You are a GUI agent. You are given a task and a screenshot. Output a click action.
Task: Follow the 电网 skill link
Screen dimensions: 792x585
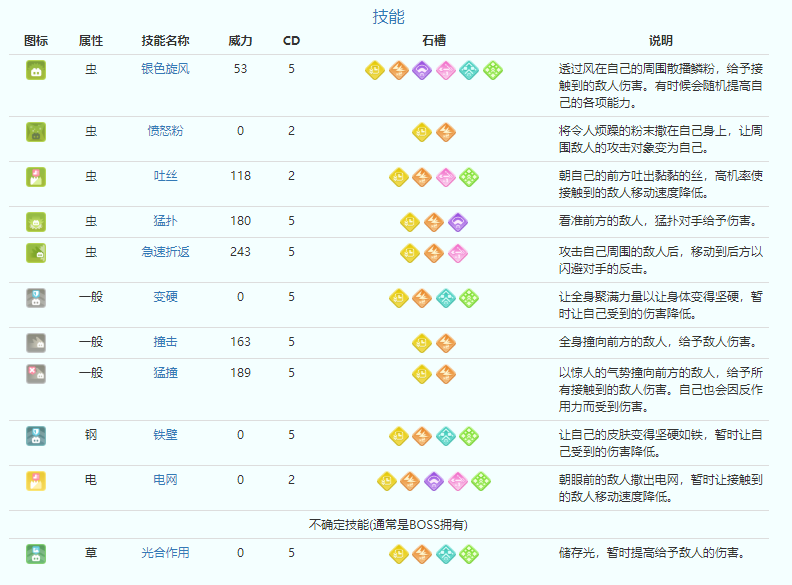tap(165, 480)
